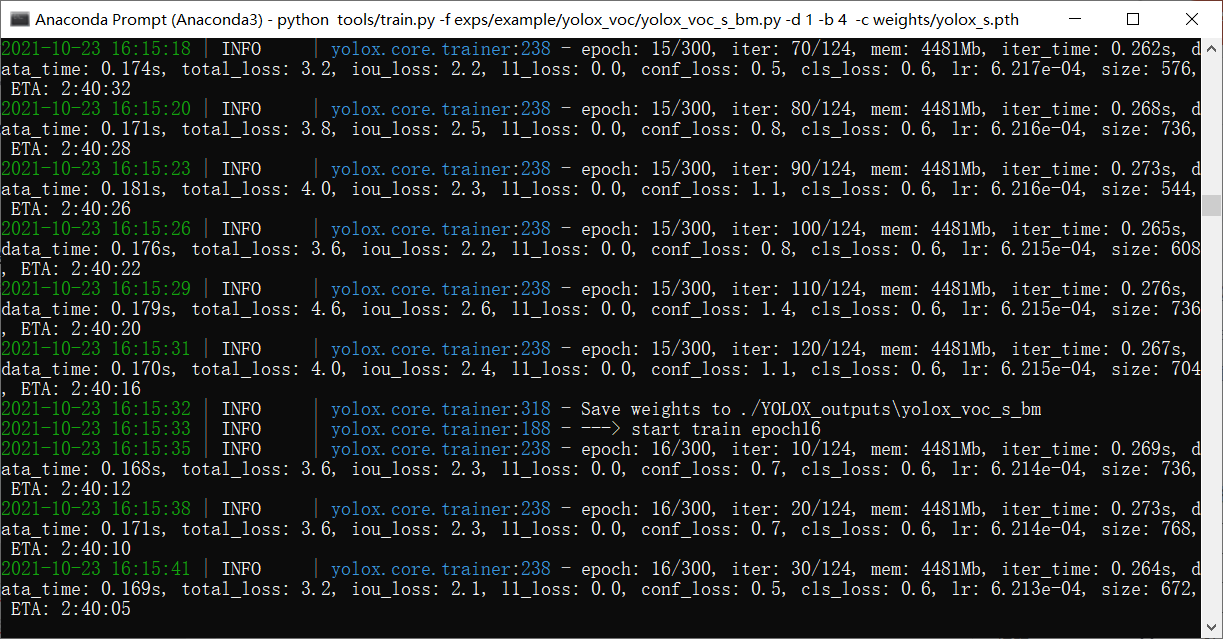Click the timestamp 2021-10-23 16:15:35
The width and height of the screenshot is (1223, 639).
point(96,449)
